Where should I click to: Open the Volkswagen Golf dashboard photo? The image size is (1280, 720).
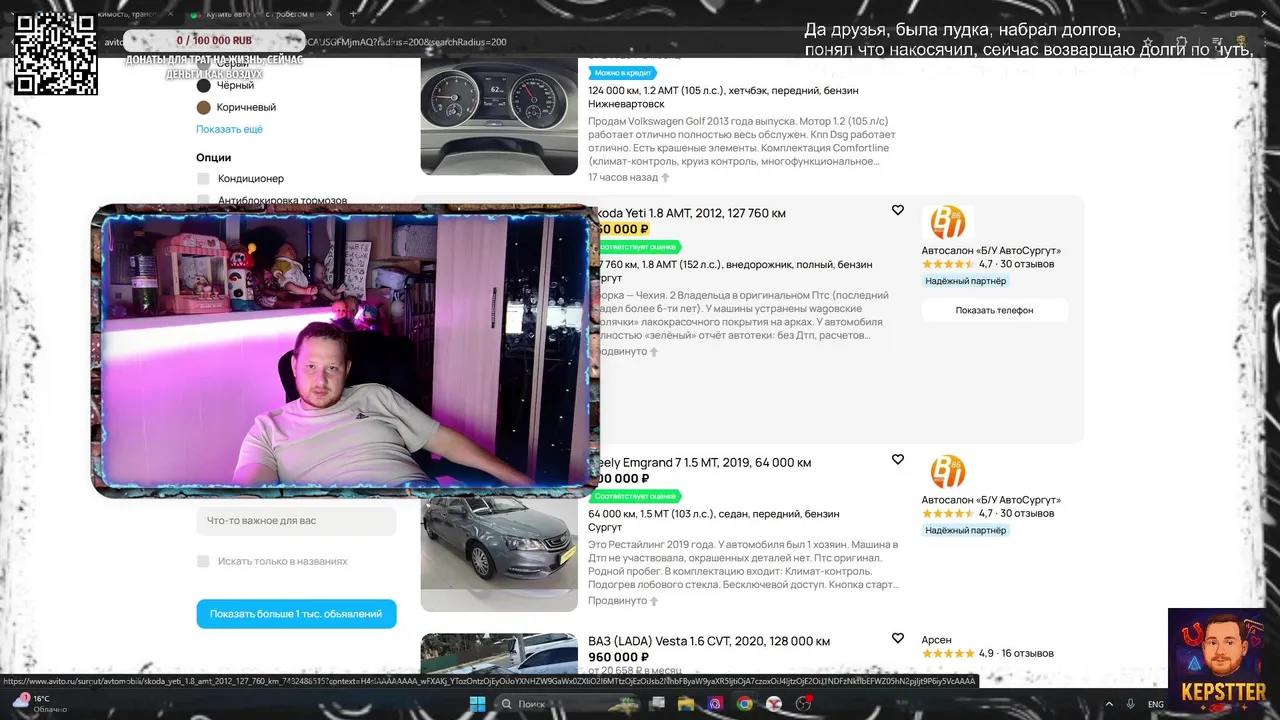[499, 117]
